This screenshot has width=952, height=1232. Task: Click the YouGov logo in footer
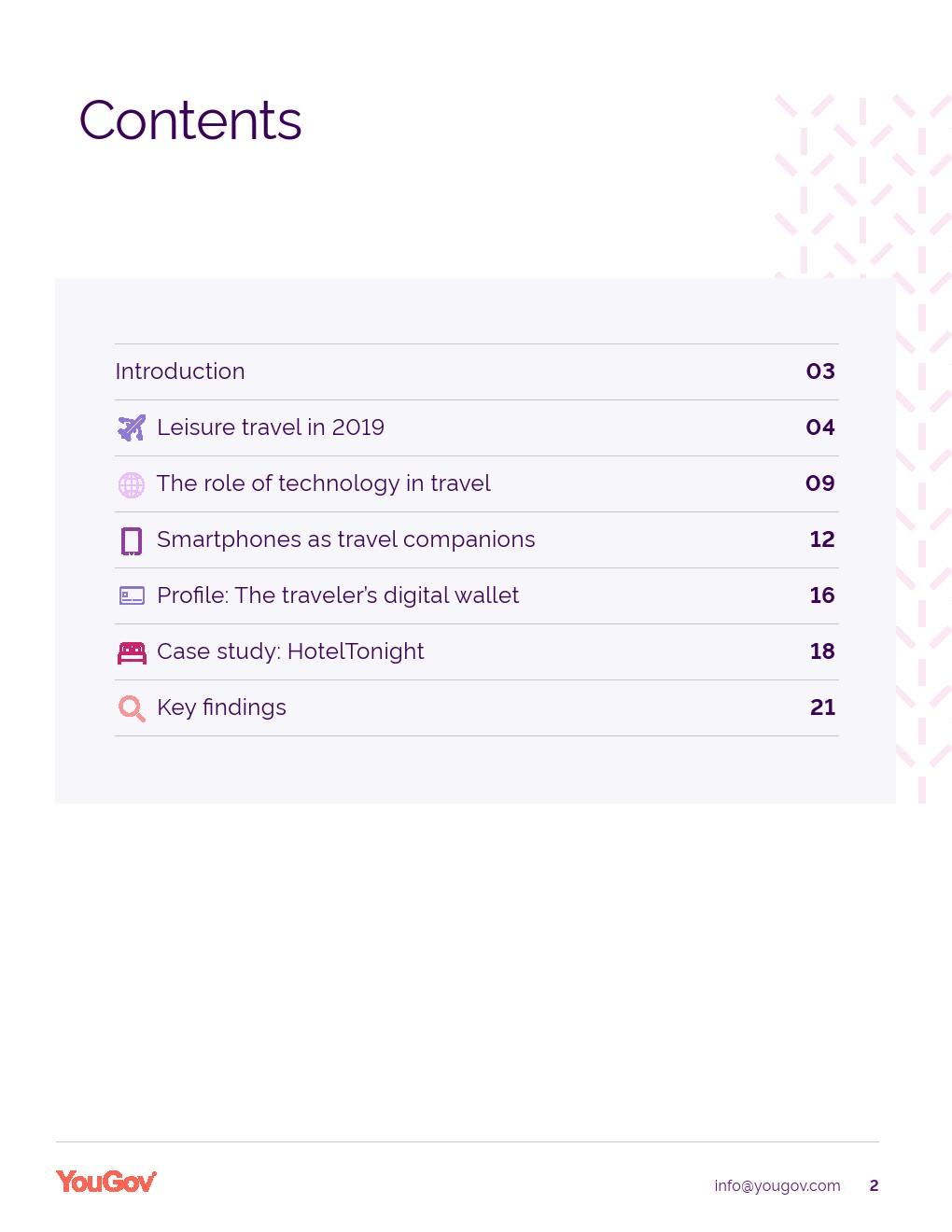point(106,1182)
